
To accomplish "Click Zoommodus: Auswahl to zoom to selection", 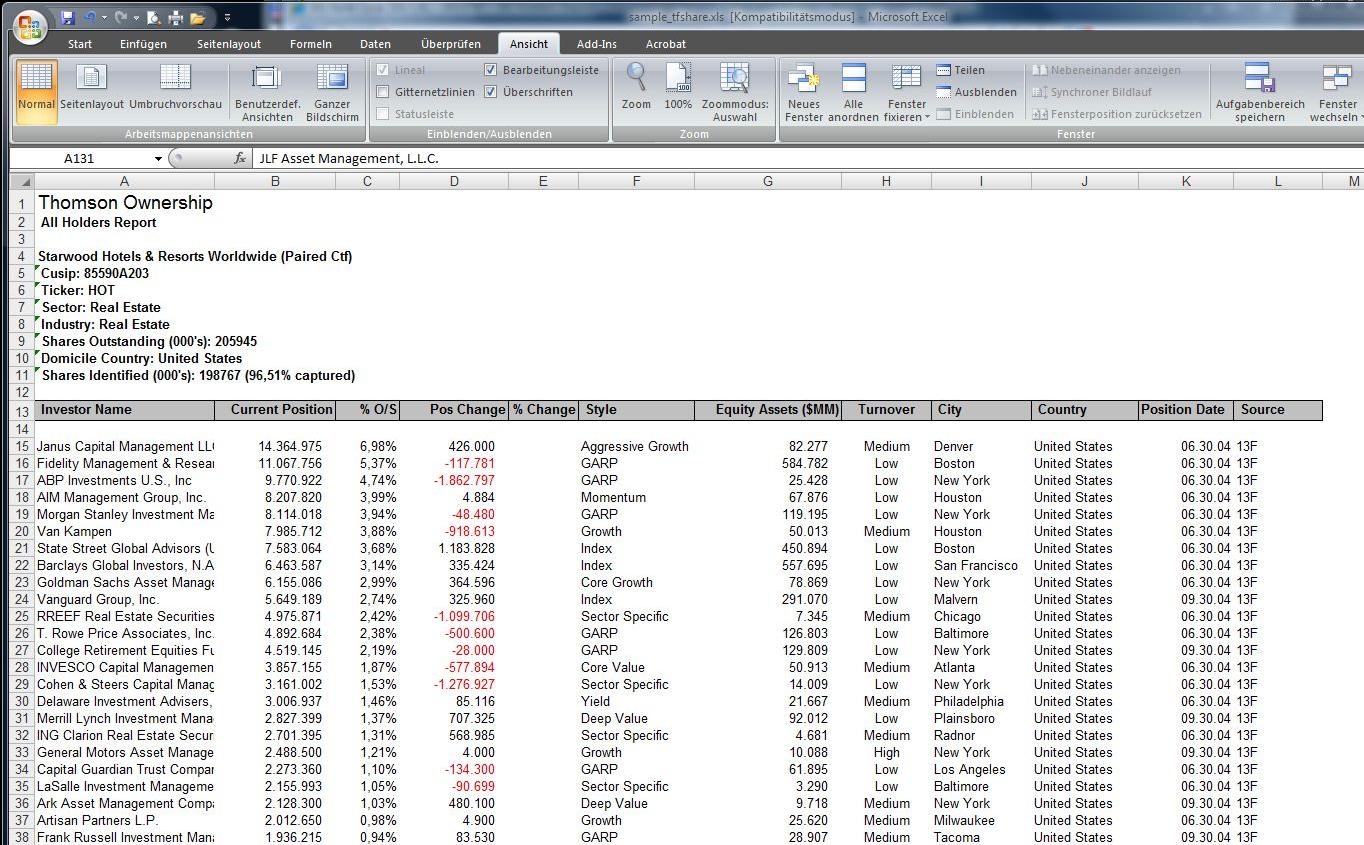I will 735,91.
